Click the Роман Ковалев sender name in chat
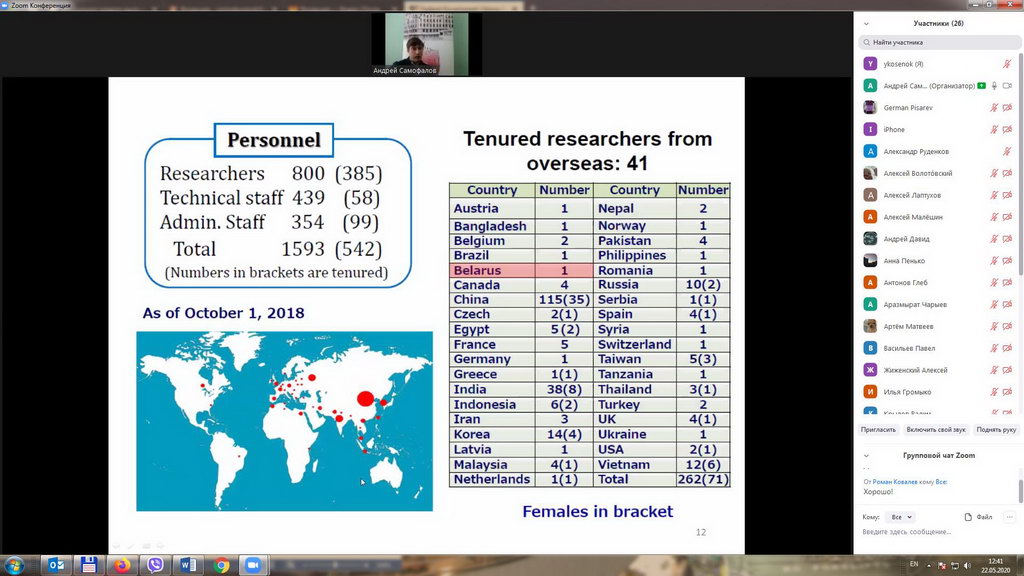 click(x=894, y=482)
